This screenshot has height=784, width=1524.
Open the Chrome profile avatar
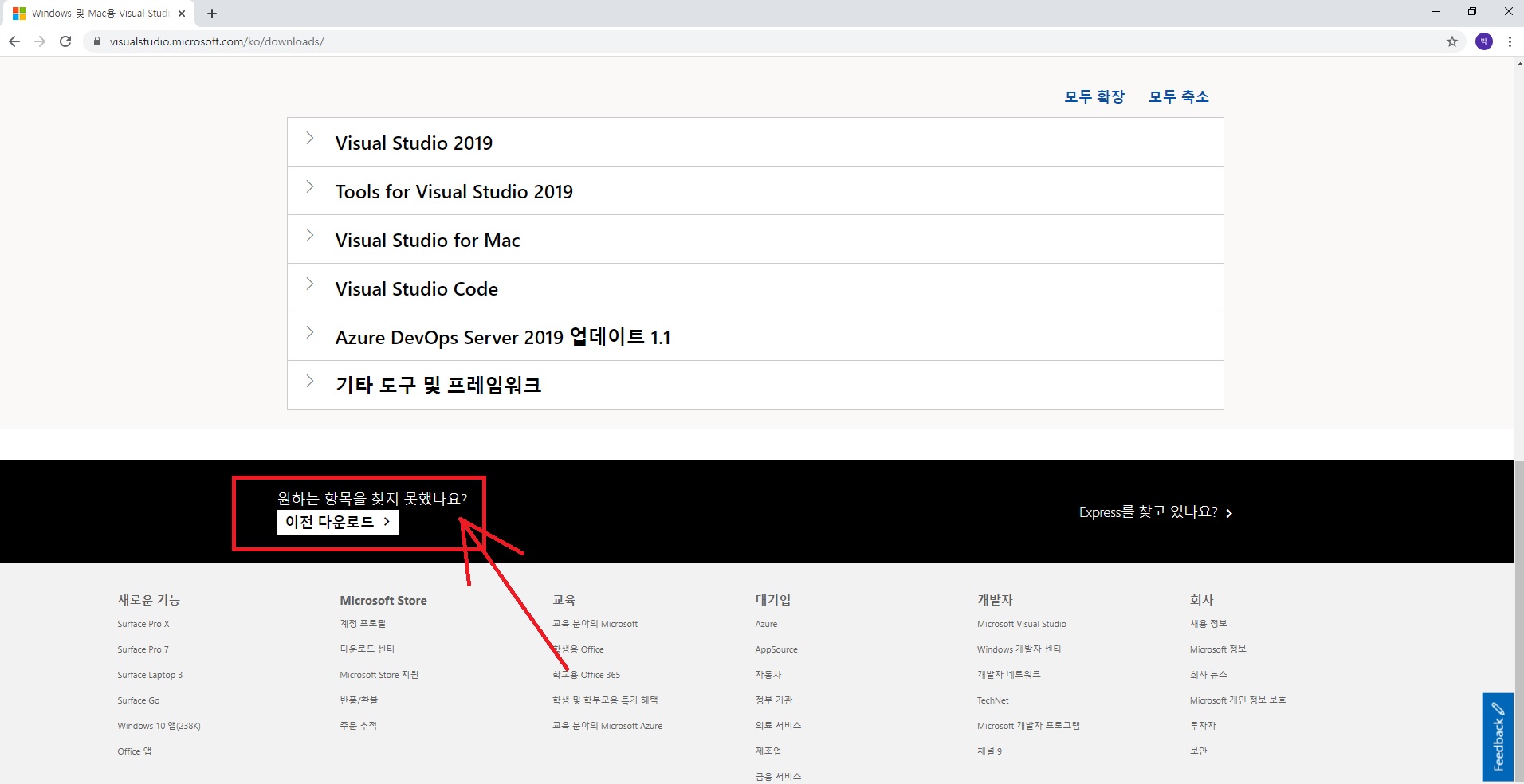(x=1484, y=41)
